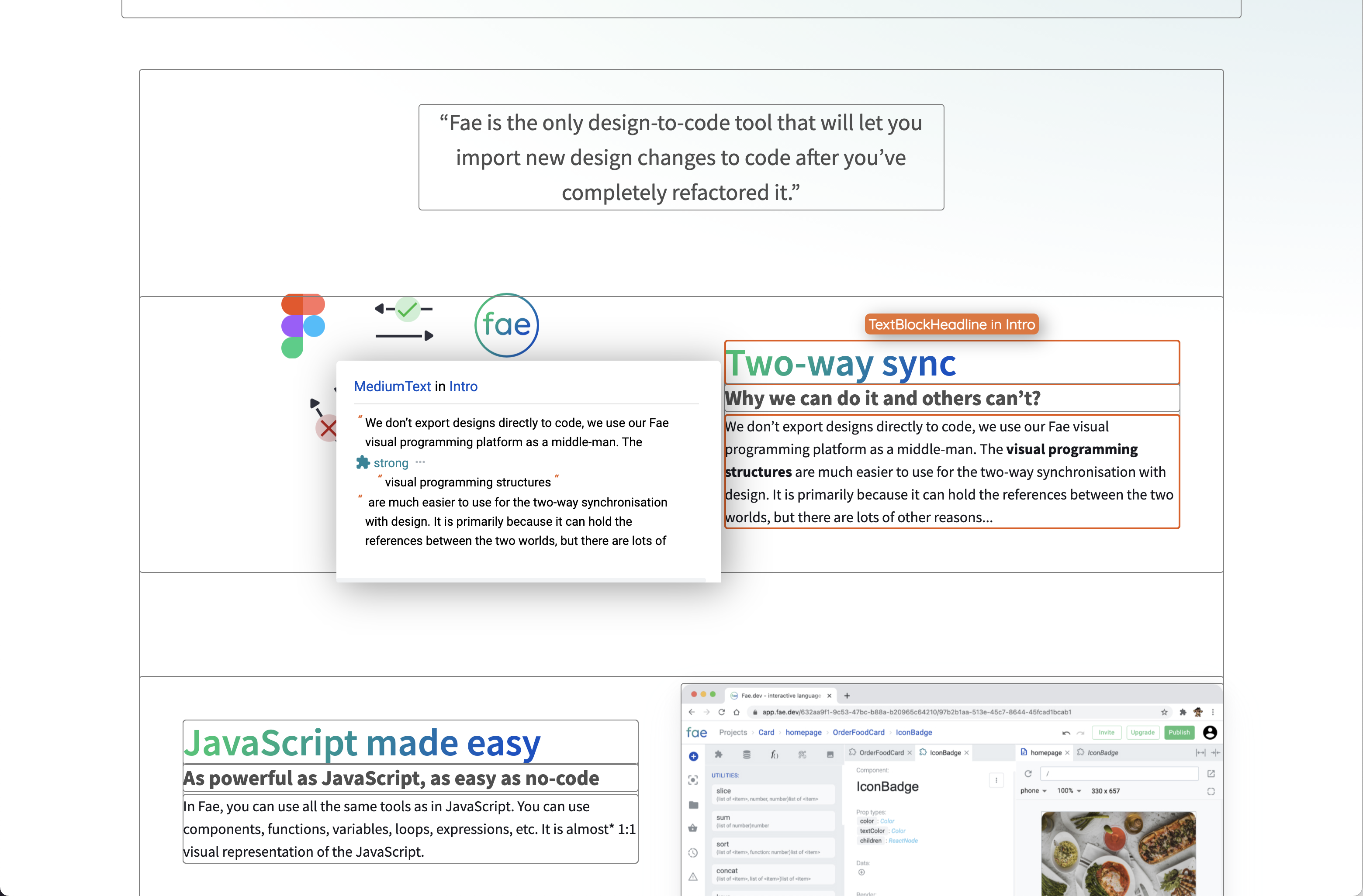Select the 'Why we can do it' subheading
Image resolution: width=1363 pixels, height=896 pixels.
pos(952,398)
